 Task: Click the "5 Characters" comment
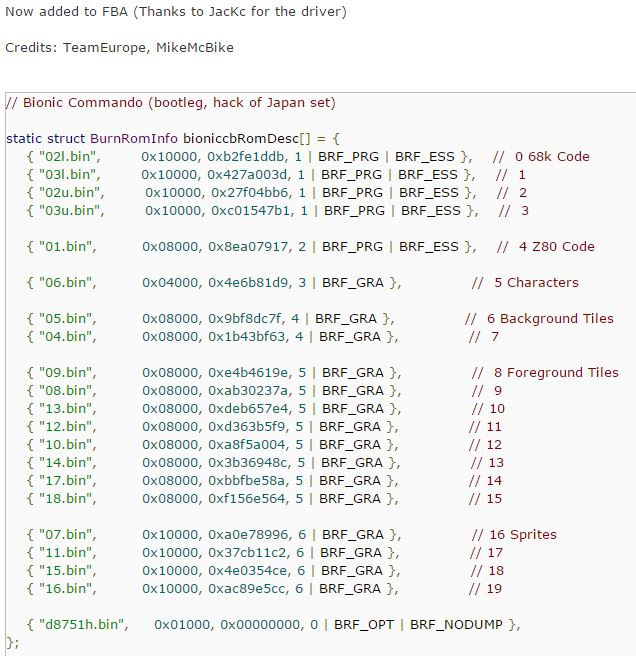pyautogui.click(x=536, y=282)
